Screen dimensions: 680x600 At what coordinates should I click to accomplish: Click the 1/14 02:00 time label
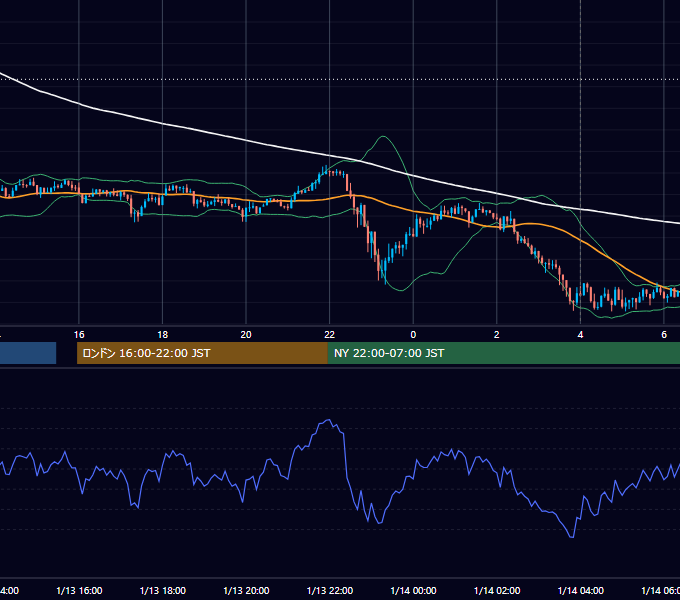tap(497, 590)
